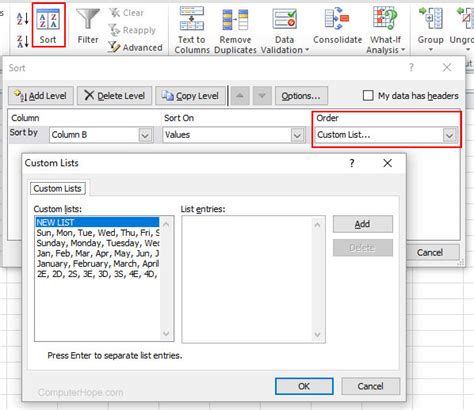Click Reapply filter in the ribbon
The image size is (474, 410).
132,30
